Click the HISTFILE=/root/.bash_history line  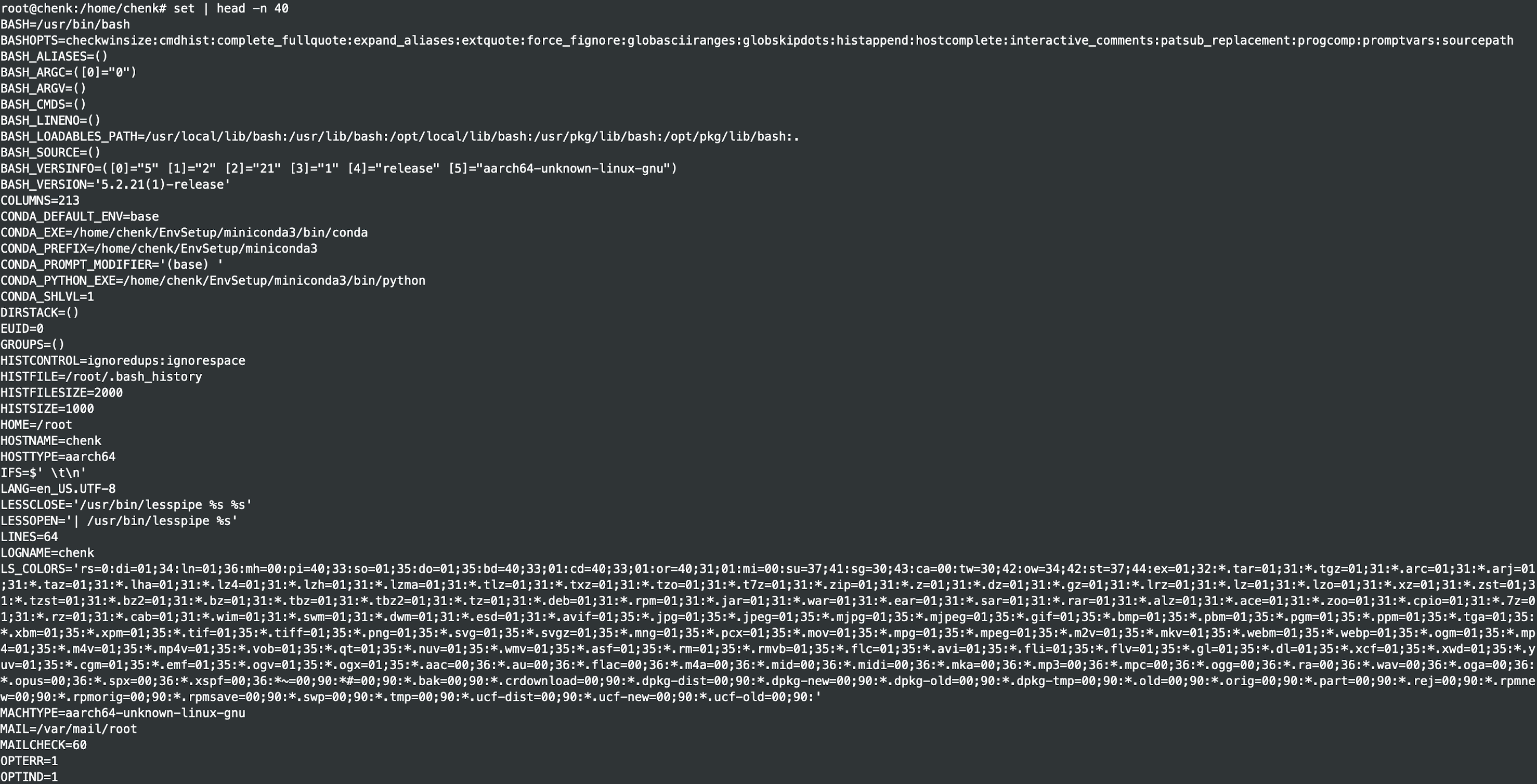pos(101,377)
